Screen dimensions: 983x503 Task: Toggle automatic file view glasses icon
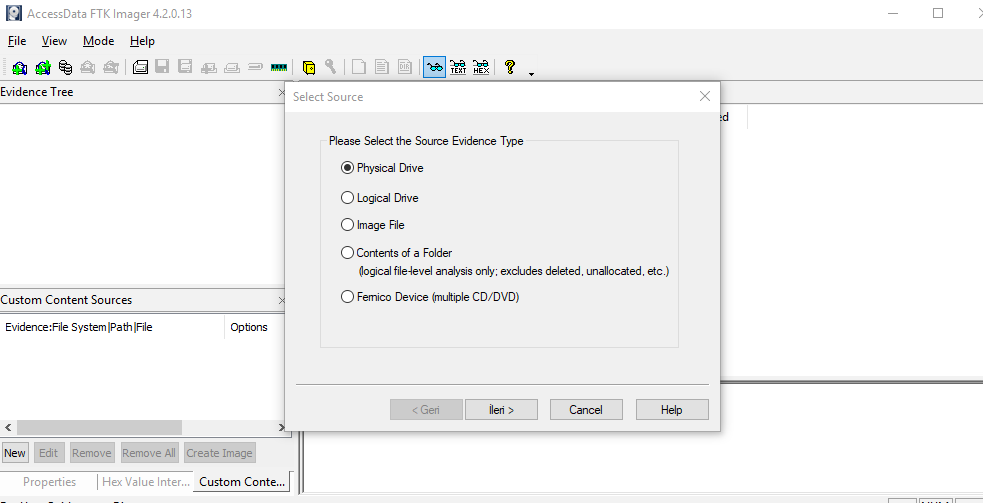(x=434, y=67)
